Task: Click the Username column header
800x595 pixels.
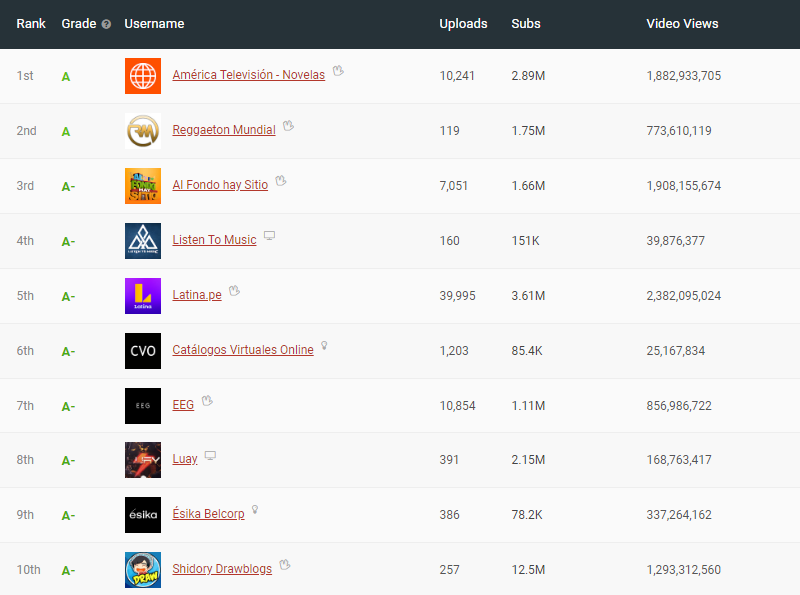Action: click(154, 24)
